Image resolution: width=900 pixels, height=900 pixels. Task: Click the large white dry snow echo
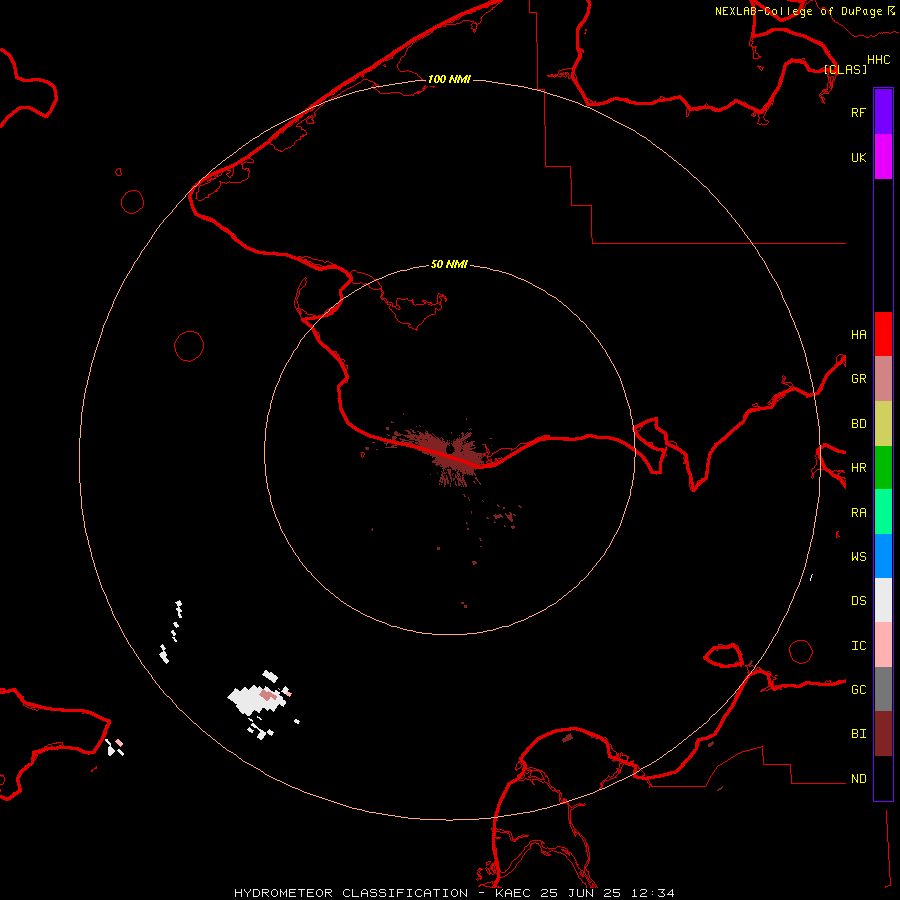point(255,700)
